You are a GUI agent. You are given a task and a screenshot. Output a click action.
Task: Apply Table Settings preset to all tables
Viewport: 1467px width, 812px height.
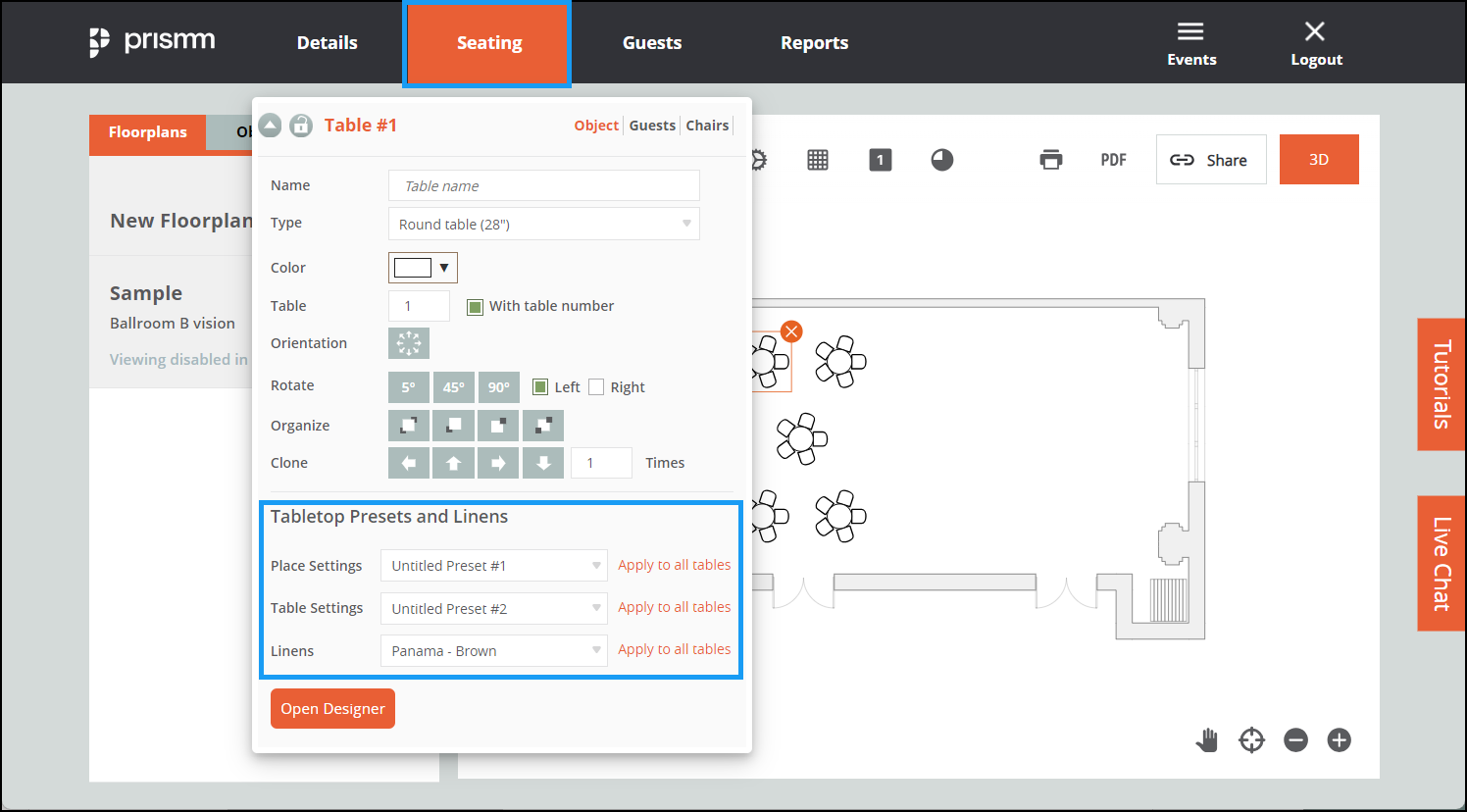(674, 607)
